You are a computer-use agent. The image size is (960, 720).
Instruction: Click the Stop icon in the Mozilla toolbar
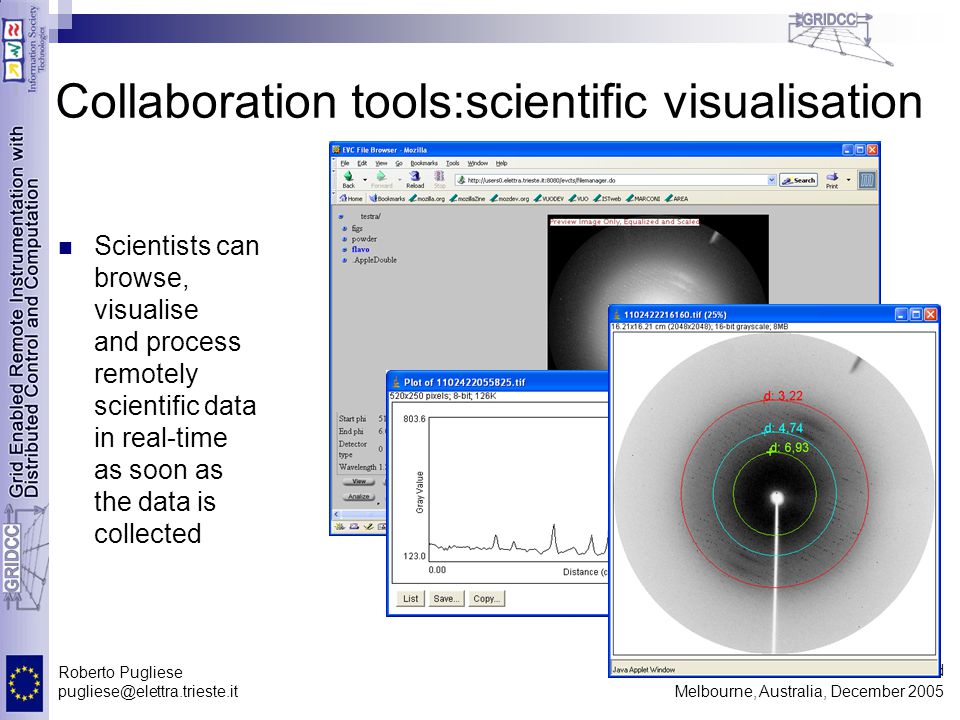pyautogui.click(x=439, y=176)
